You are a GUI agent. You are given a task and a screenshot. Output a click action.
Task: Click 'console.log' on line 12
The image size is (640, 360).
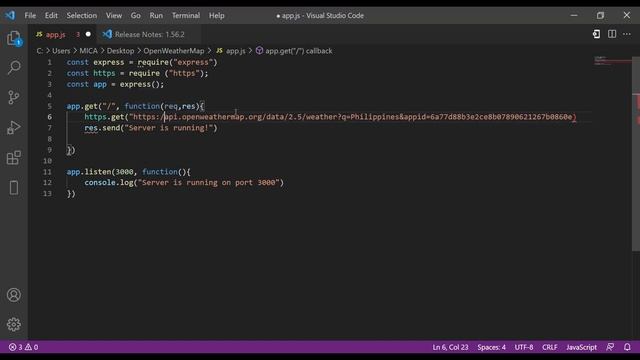109,182
